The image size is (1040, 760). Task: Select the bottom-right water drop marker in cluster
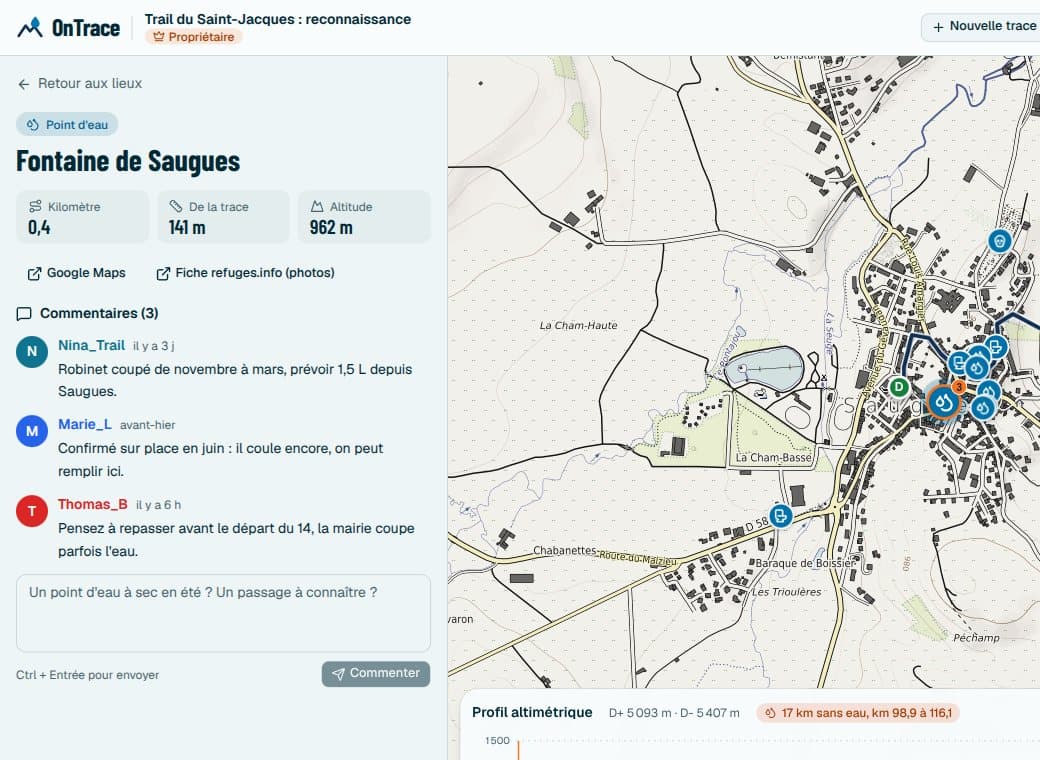(x=983, y=407)
